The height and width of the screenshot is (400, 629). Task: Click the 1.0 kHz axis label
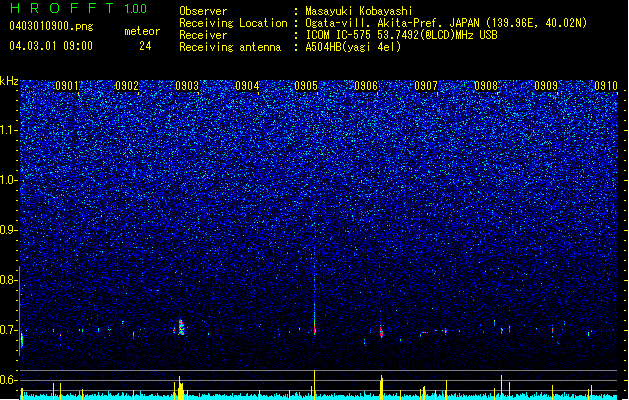pos(9,181)
